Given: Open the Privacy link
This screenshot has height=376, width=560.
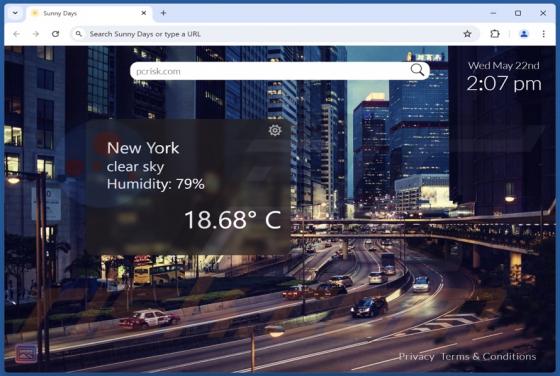Looking at the screenshot, I should click(x=416, y=356).
